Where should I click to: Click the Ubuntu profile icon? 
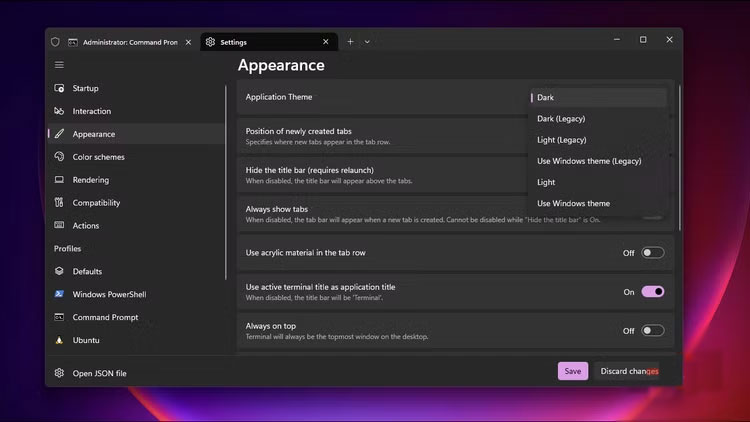tap(60, 340)
